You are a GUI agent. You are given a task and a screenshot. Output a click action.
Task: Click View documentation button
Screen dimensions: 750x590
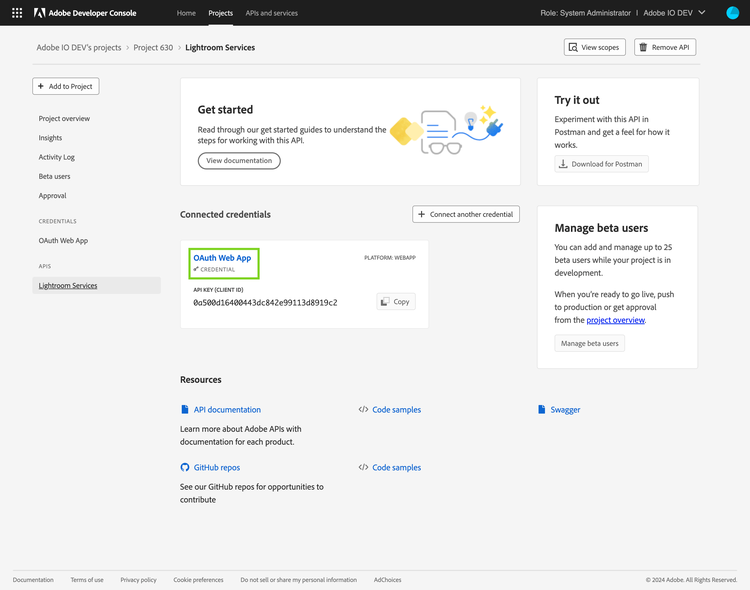(239, 161)
